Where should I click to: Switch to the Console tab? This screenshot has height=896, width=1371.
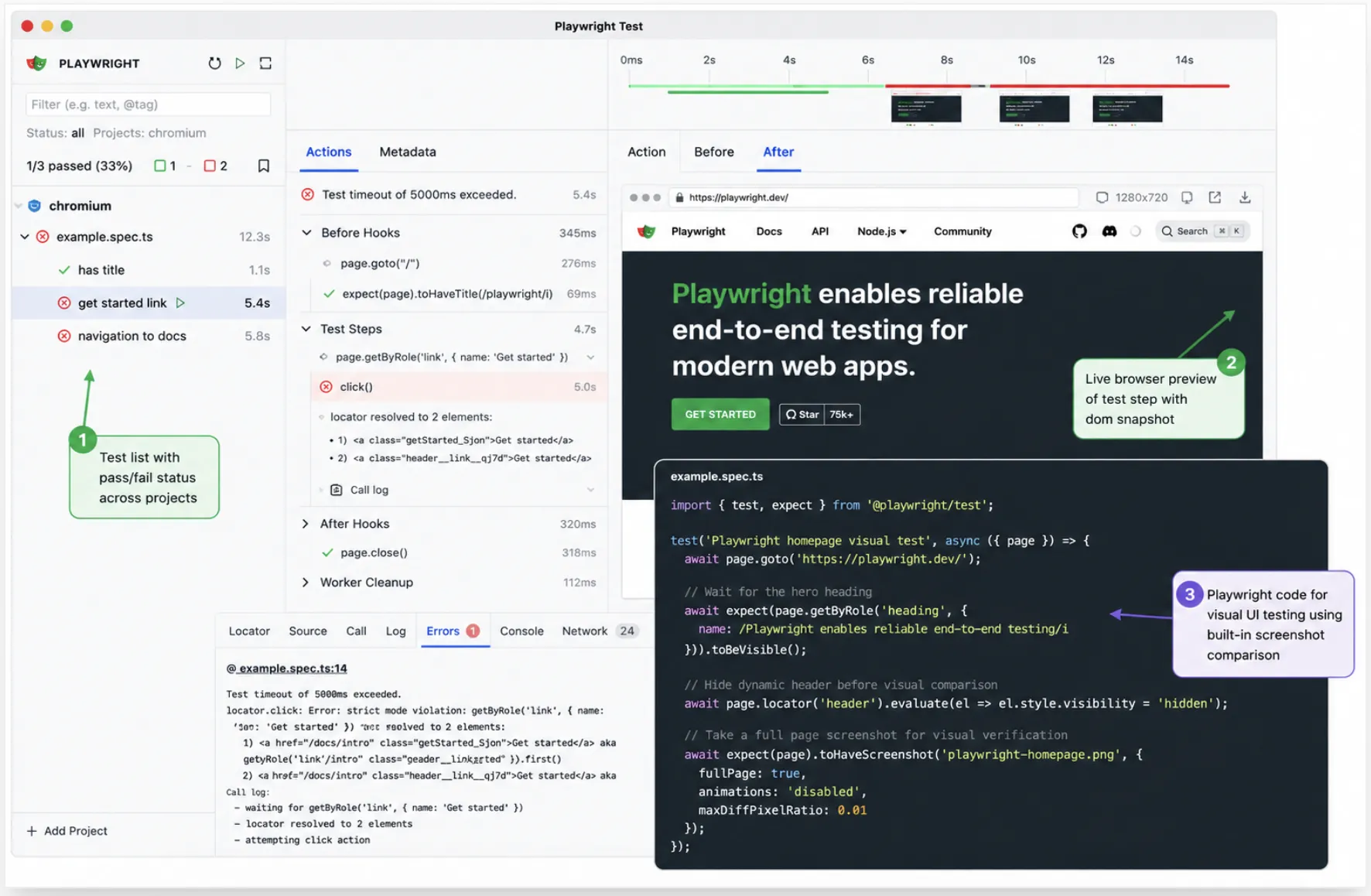tap(521, 631)
